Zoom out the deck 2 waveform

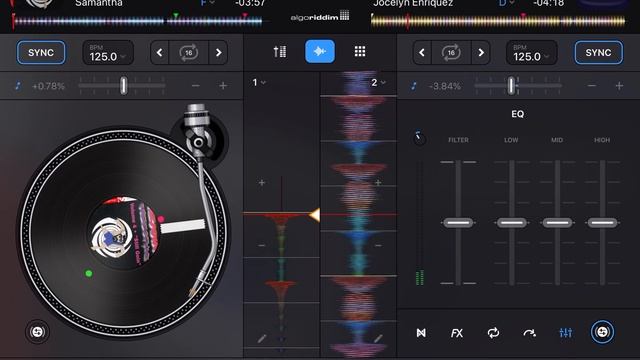tap(378, 245)
